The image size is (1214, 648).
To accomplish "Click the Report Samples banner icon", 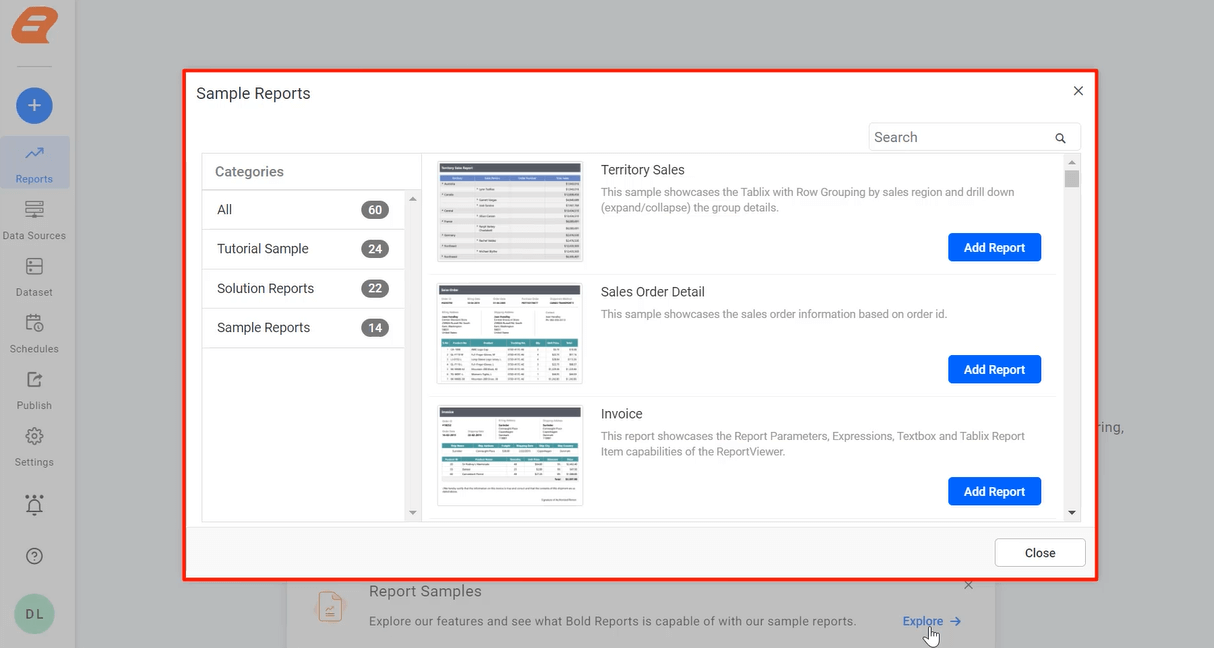I will point(328,606).
